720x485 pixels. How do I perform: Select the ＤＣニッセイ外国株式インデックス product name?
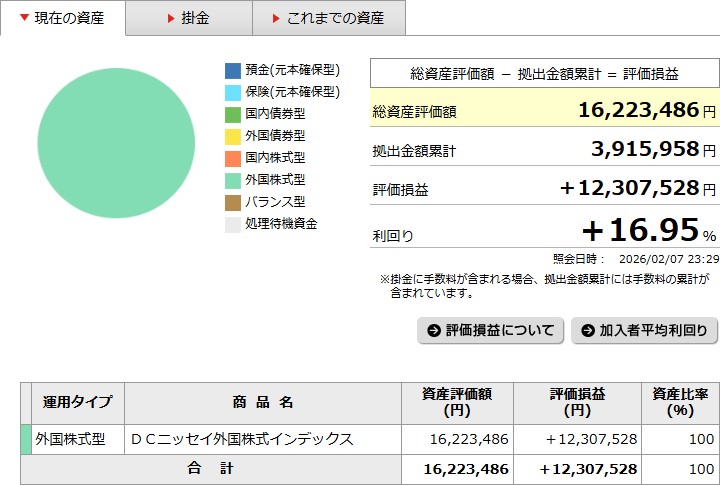point(242,439)
